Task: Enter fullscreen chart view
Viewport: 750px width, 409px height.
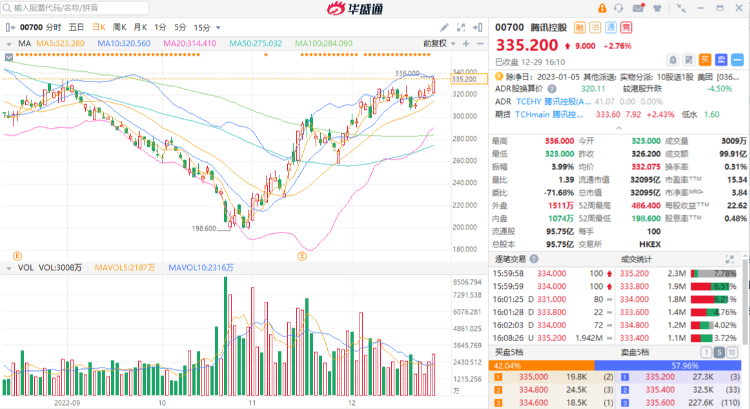Action: point(461,27)
